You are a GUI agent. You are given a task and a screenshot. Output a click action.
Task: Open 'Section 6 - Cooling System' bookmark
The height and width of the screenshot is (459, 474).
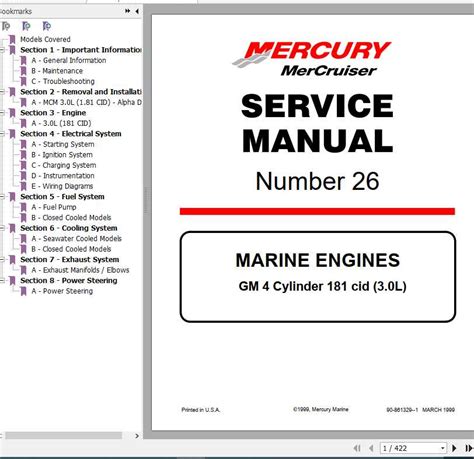coord(69,228)
